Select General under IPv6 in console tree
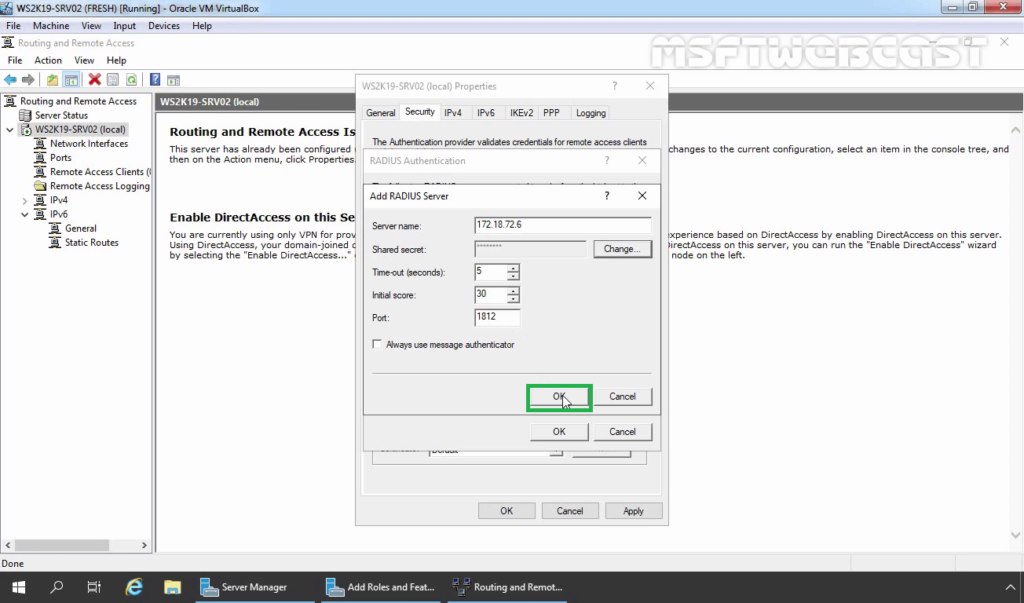Screen dimensions: 1024x603 80,229
